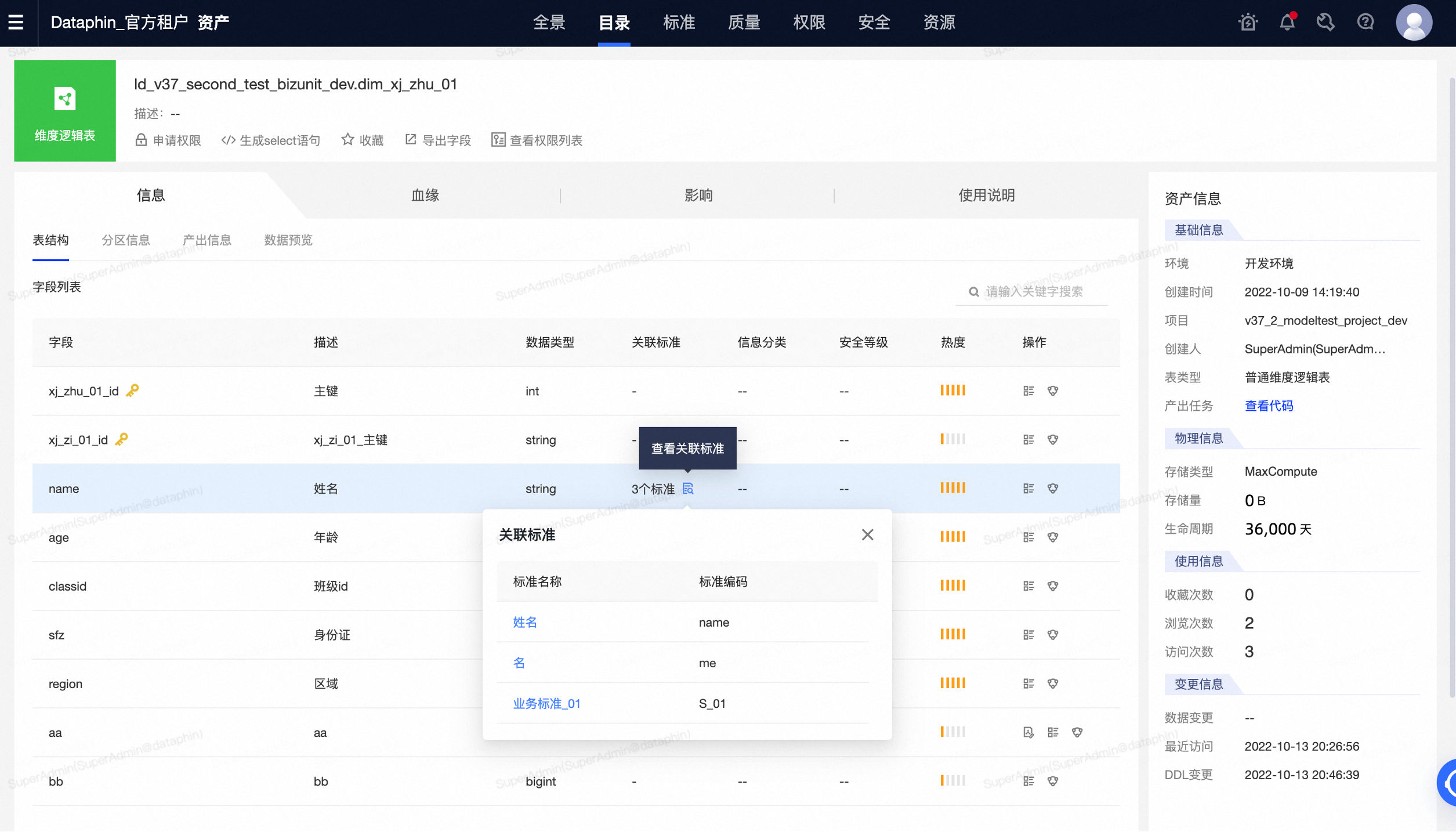Image resolution: width=1456 pixels, height=832 pixels.
Task: Open the hamburger menu at top left
Action: [x=16, y=21]
